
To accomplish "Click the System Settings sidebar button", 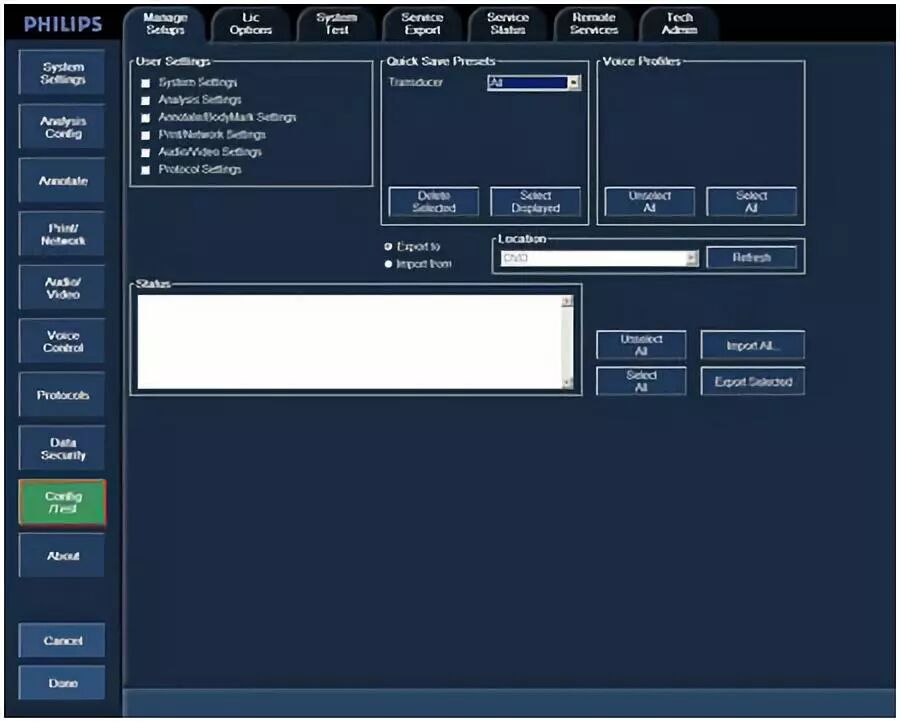I will 62,73.
